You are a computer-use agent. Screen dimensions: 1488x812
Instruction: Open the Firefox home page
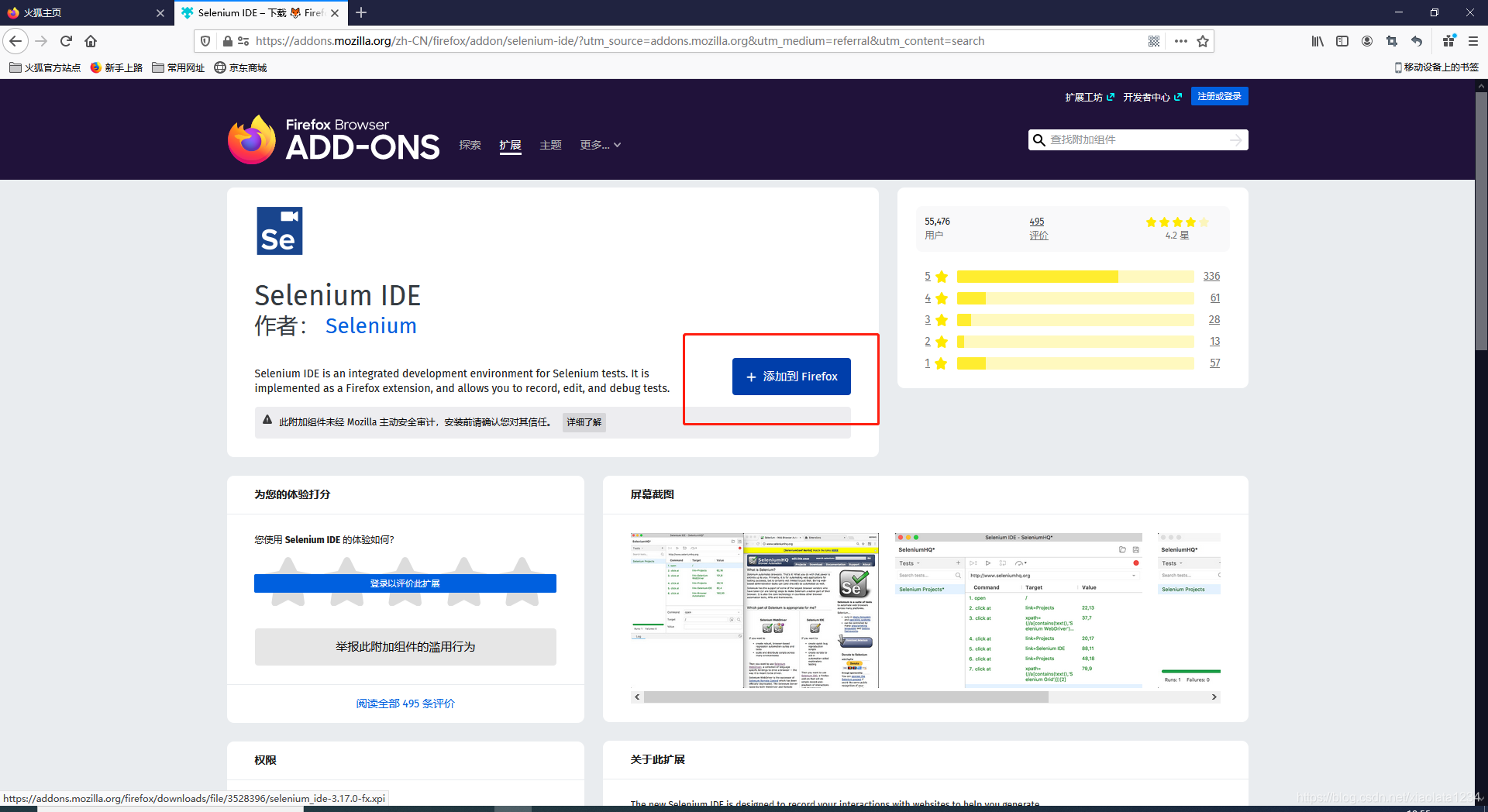[91, 41]
